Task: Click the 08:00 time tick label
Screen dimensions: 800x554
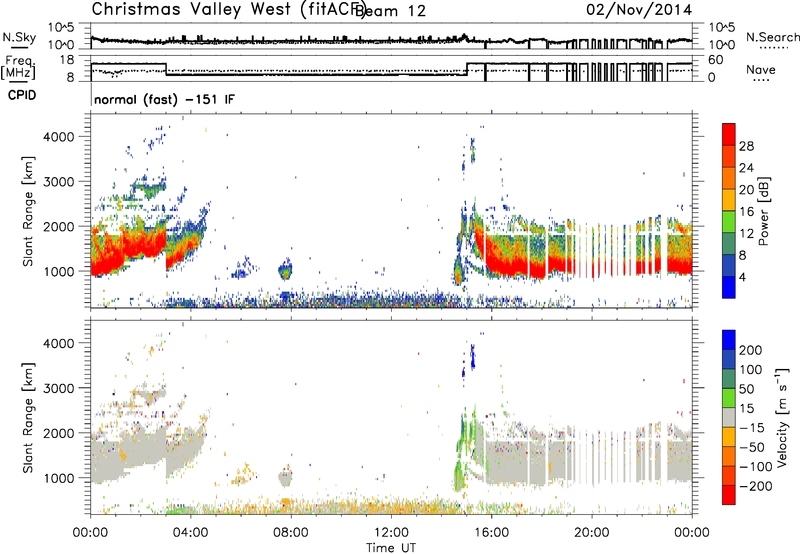Action: tap(291, 533)
